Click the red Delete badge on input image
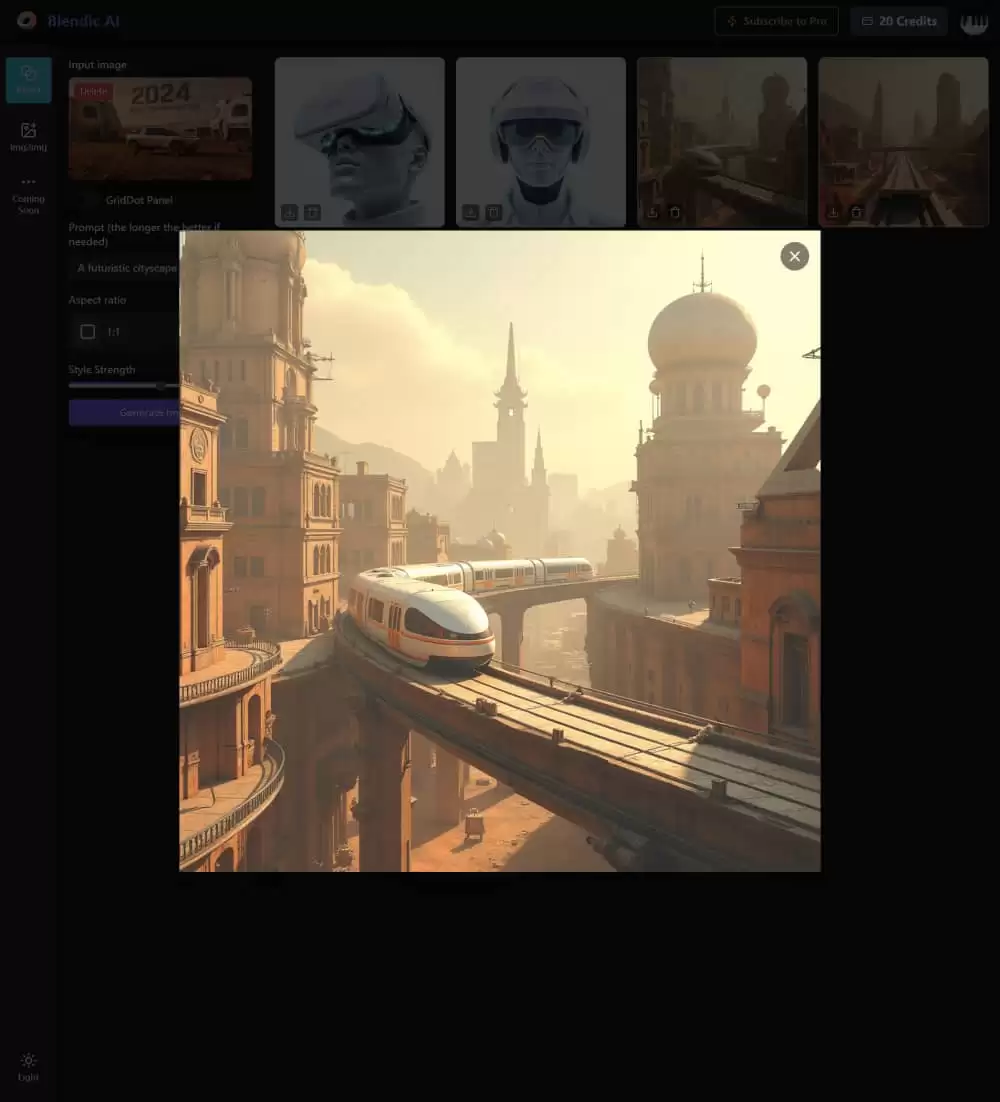The image size is (1000, 1102). click(x=93, y=91)
